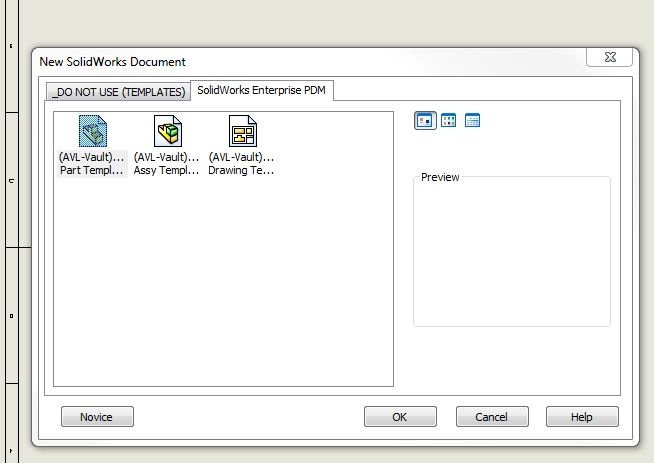Open the SolidWorks Enterprise PDM tab
The width and height of the screenshot is (654, 463).
pyautogui.click(x=262, y=90)
